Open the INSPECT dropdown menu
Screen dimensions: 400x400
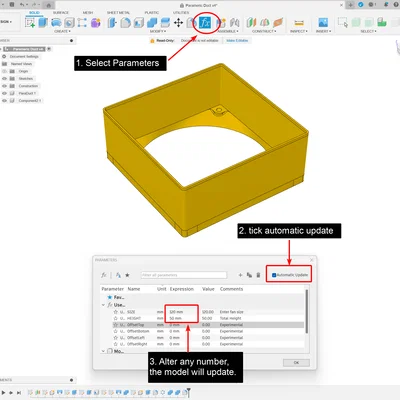[299, 31]
